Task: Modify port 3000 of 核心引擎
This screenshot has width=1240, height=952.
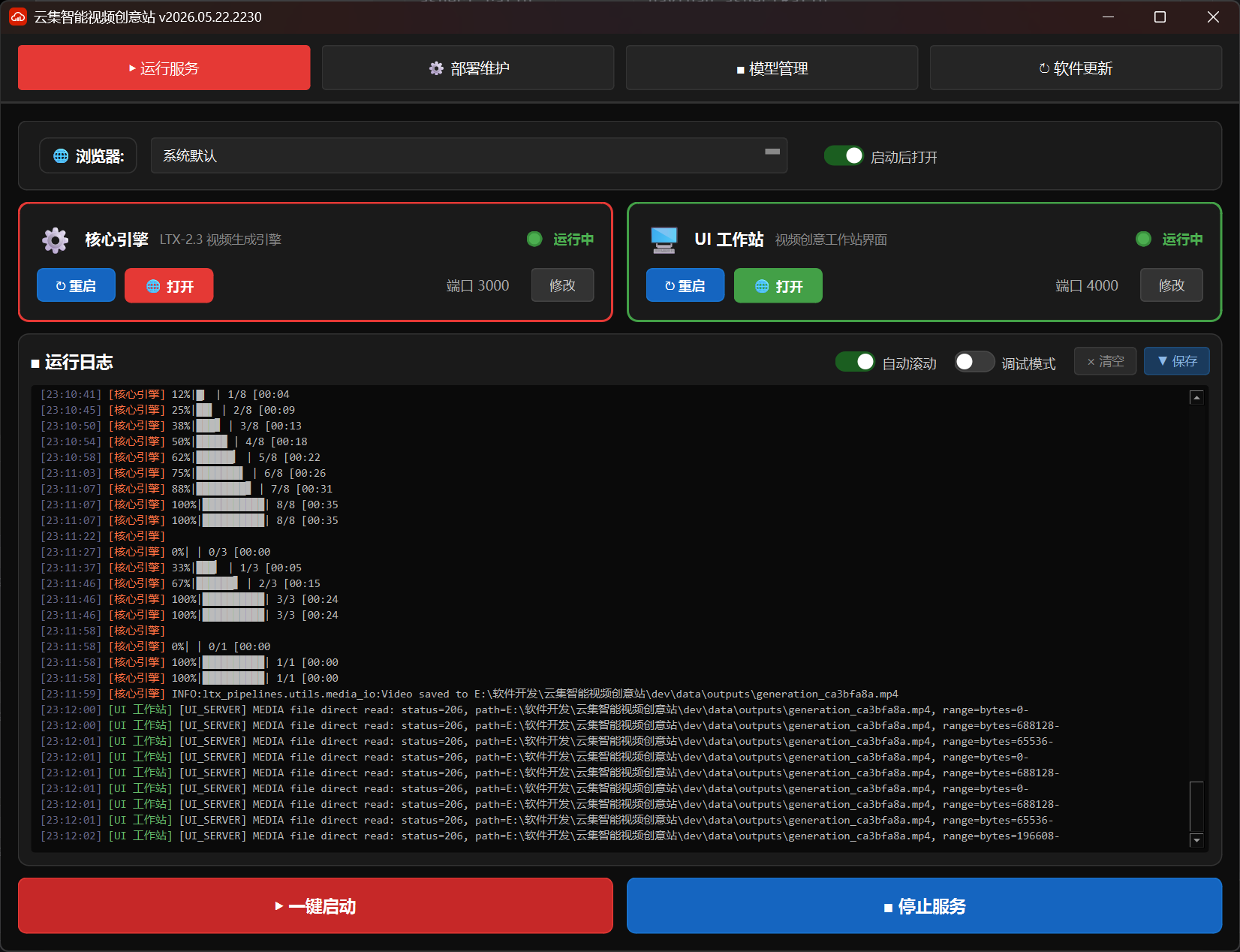Action: tap(562, 285)
